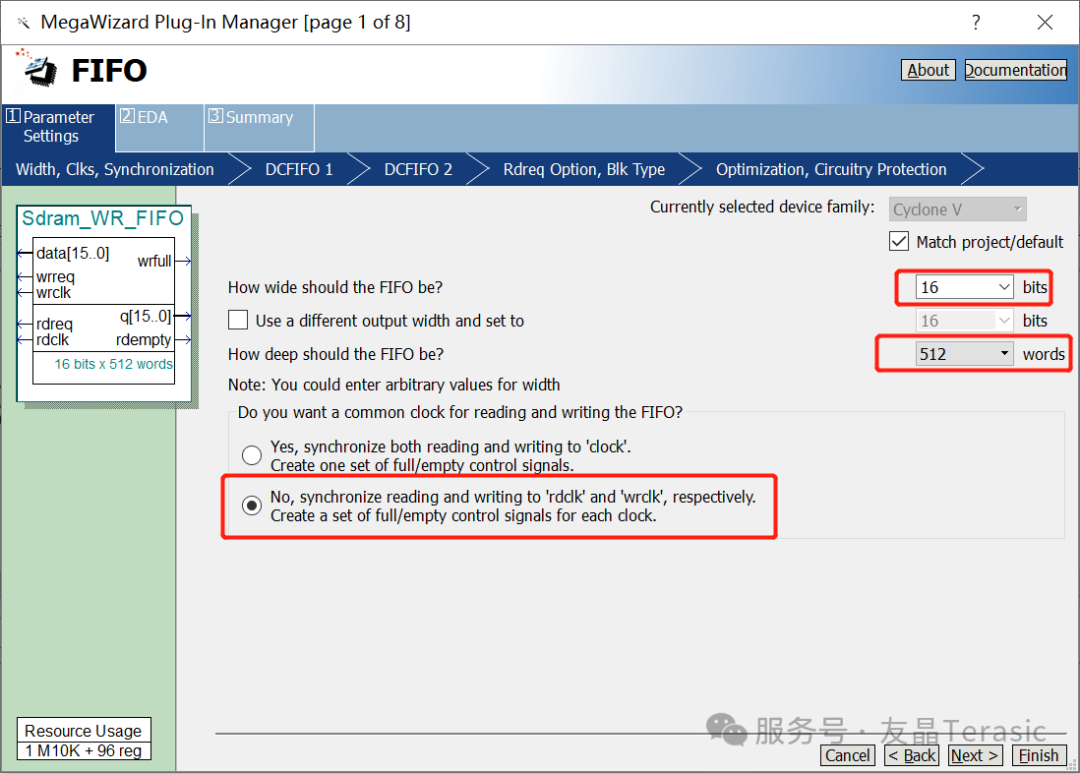
Task: Open the device family Cyclone V dropdown
Action: [x=1017, y=210]
